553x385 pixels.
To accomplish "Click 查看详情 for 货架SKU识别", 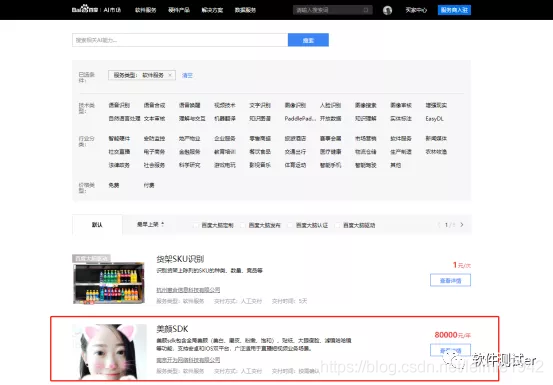I will [450, 280].
